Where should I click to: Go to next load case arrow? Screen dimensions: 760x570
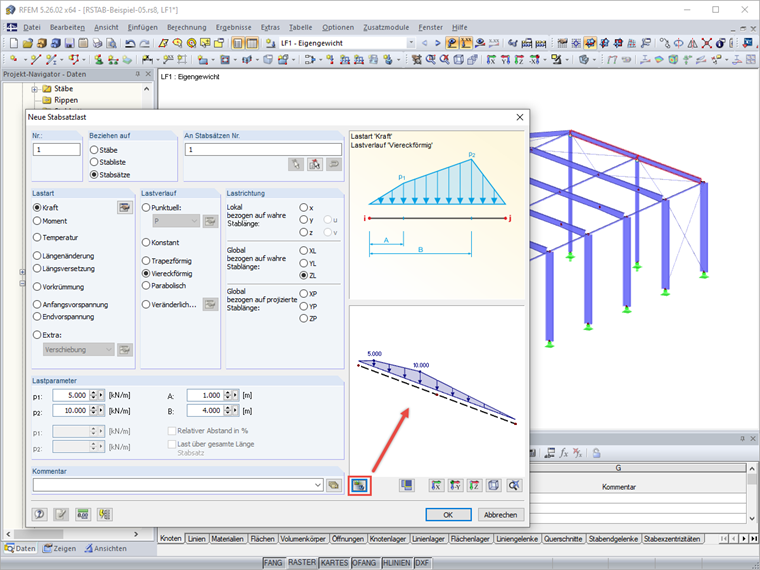(438, 43)
